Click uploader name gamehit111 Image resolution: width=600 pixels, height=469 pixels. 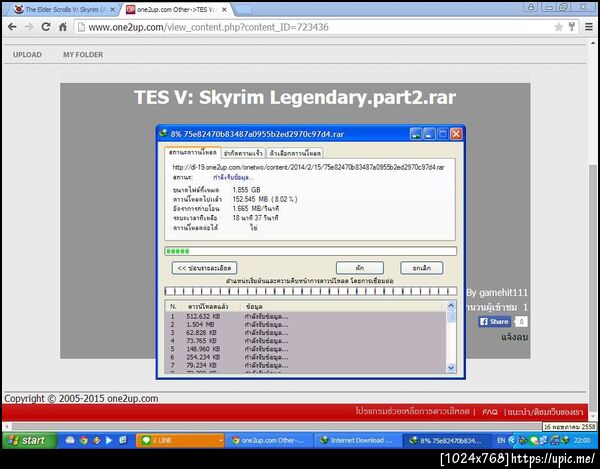pyautogui.click(x=503, y=293)
